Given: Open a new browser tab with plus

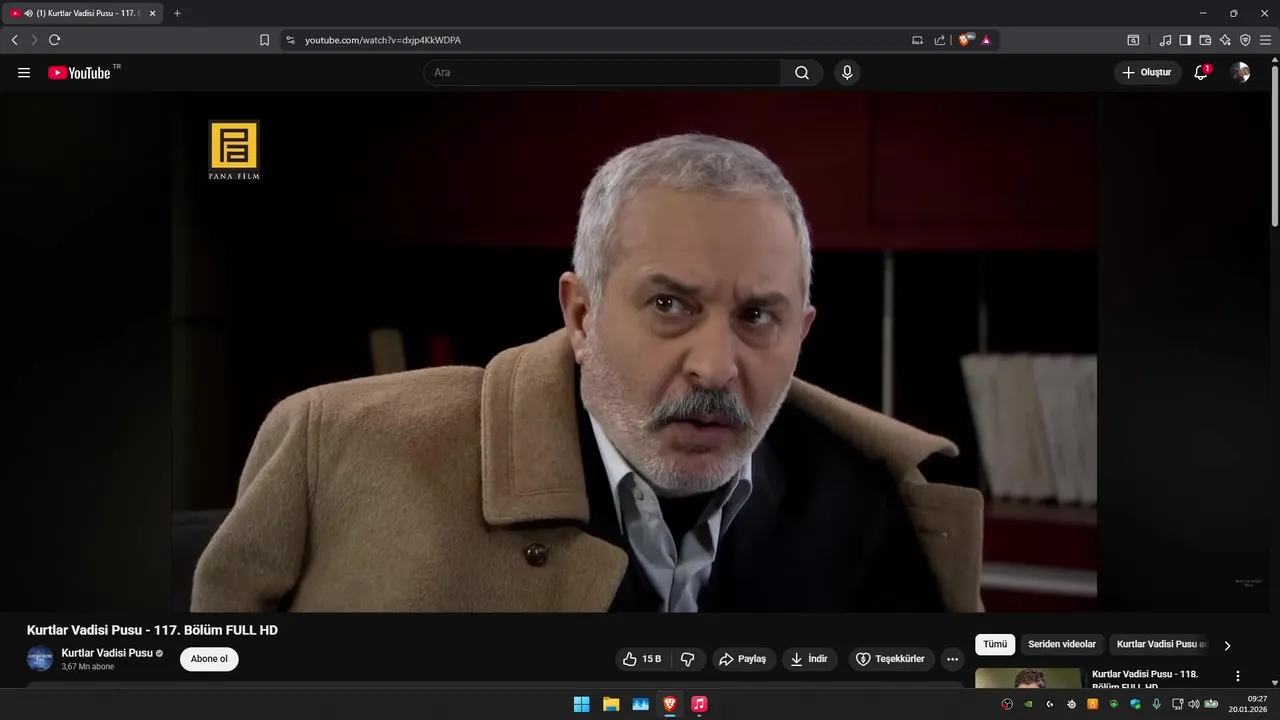Looking at the screenshot, I should coord(177,13).
